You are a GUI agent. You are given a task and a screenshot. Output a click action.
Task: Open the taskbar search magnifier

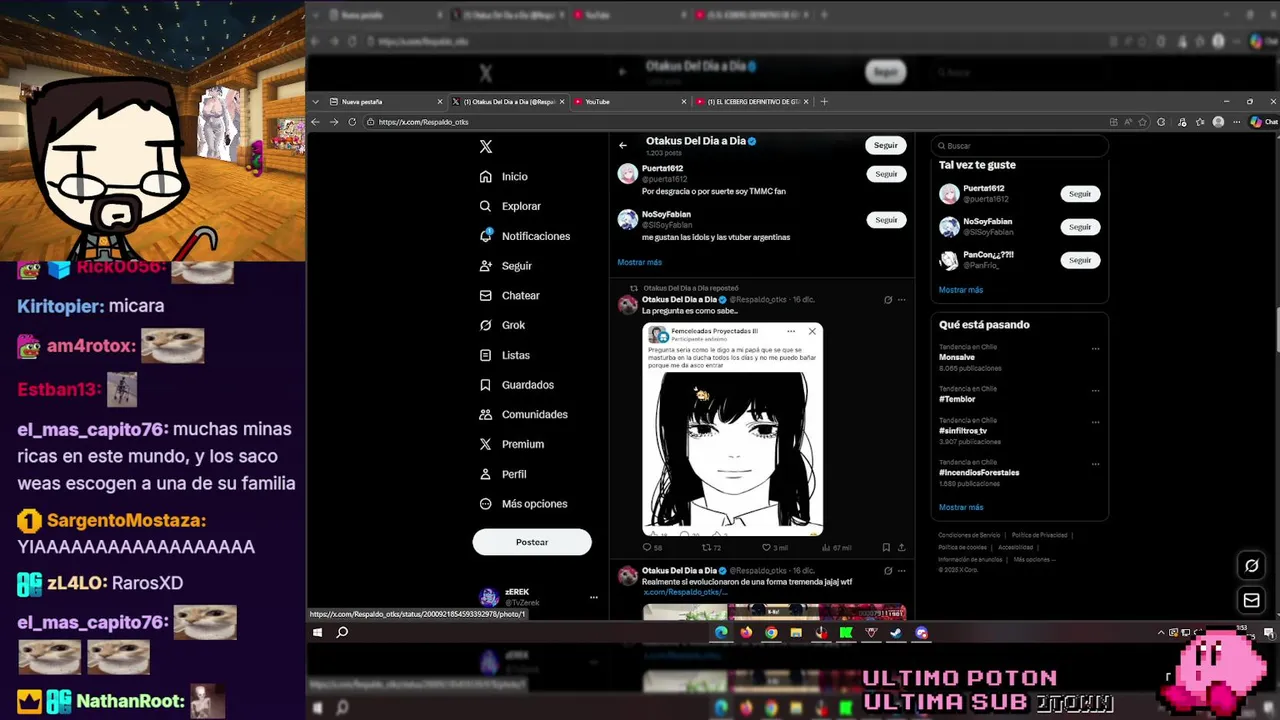pyautogui.click(x=342, y=632)
